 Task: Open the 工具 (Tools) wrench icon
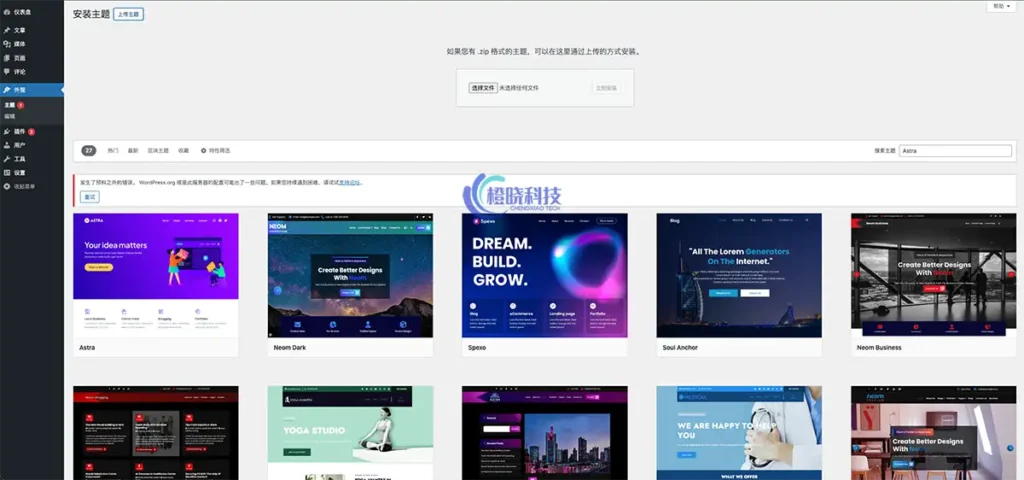[7, 159]
